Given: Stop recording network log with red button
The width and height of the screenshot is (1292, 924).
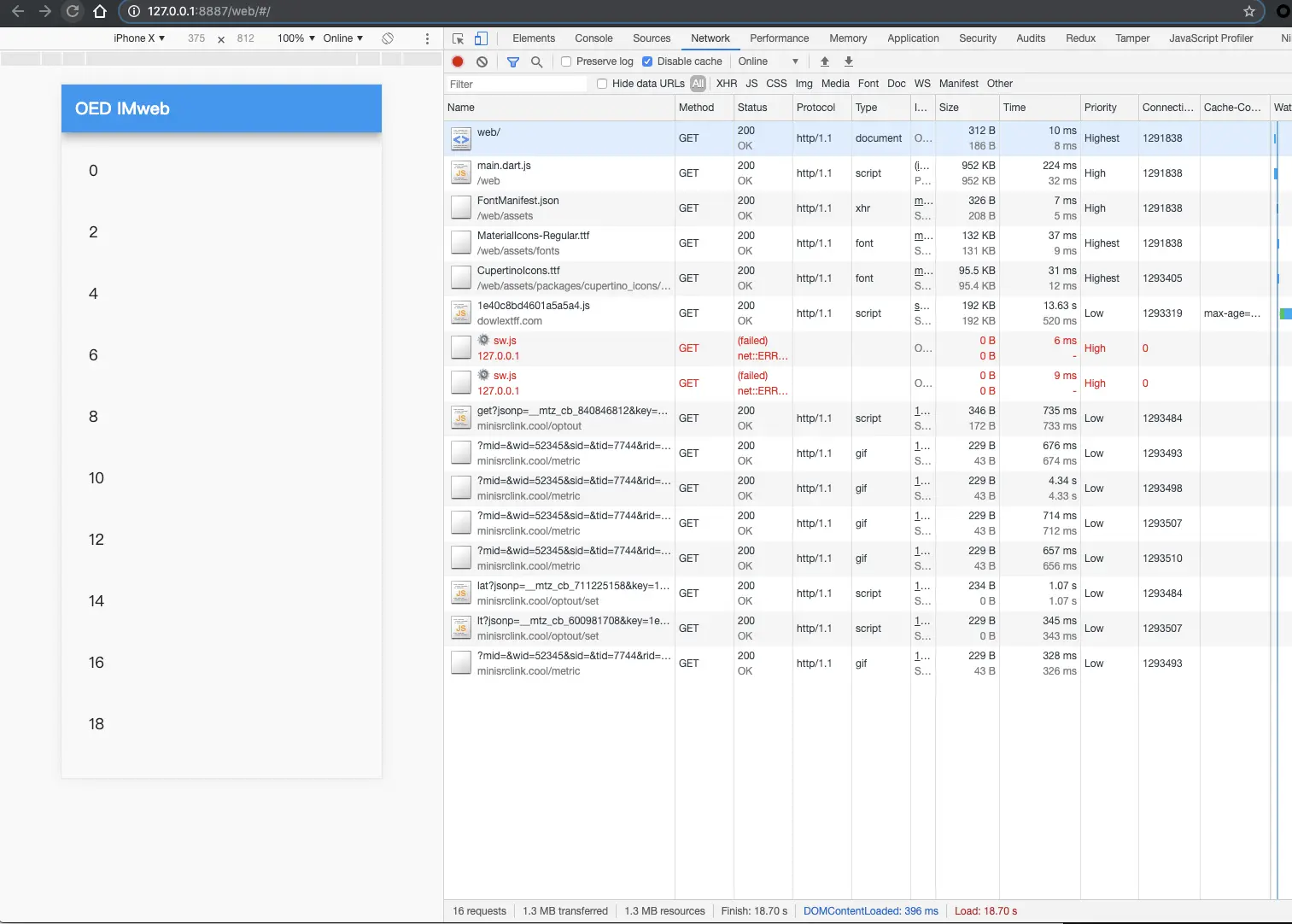Looking at the screenshot, I should pyautogui.click(x=458, y=61).
